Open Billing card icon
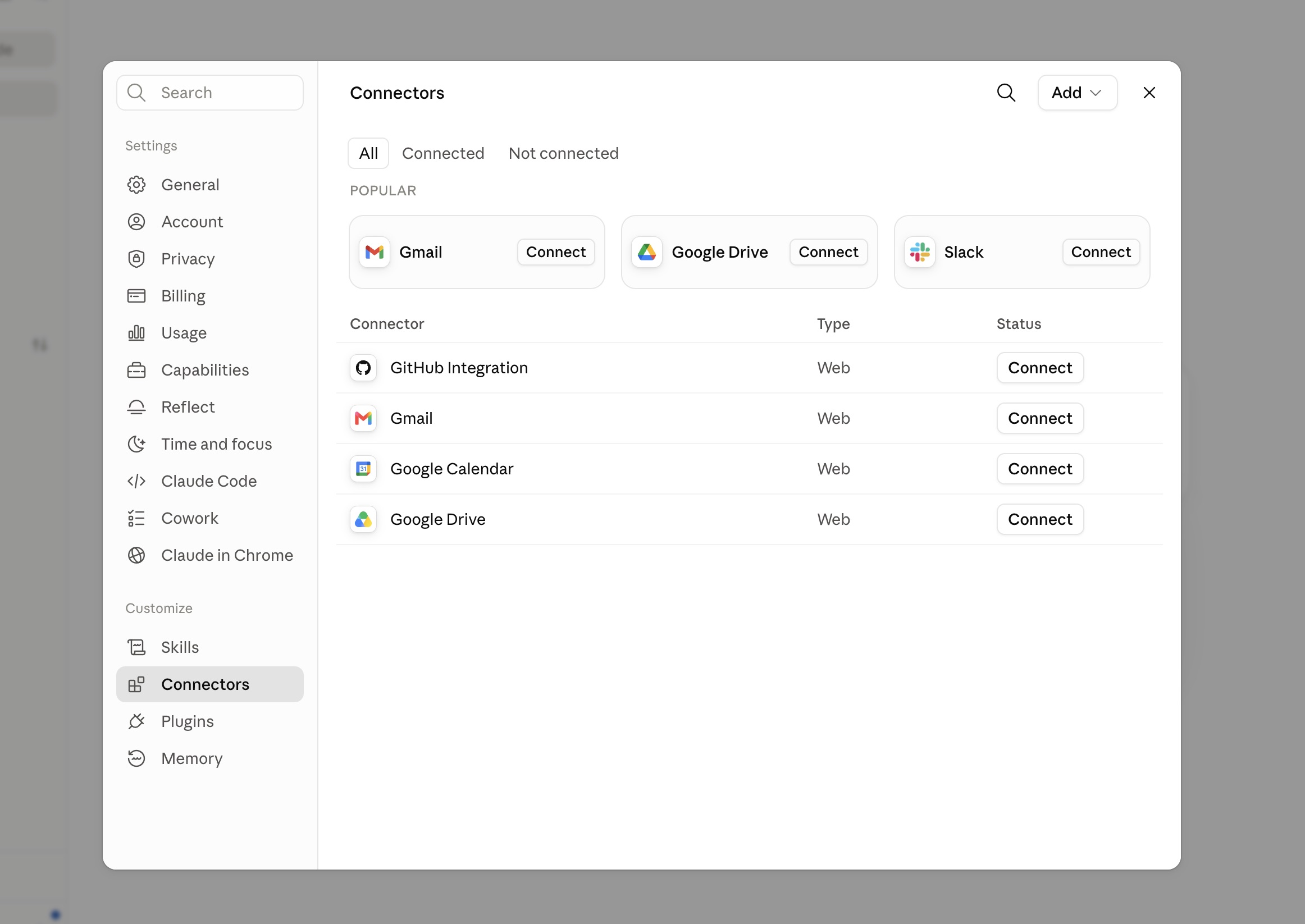 click(x=136, y=296)
